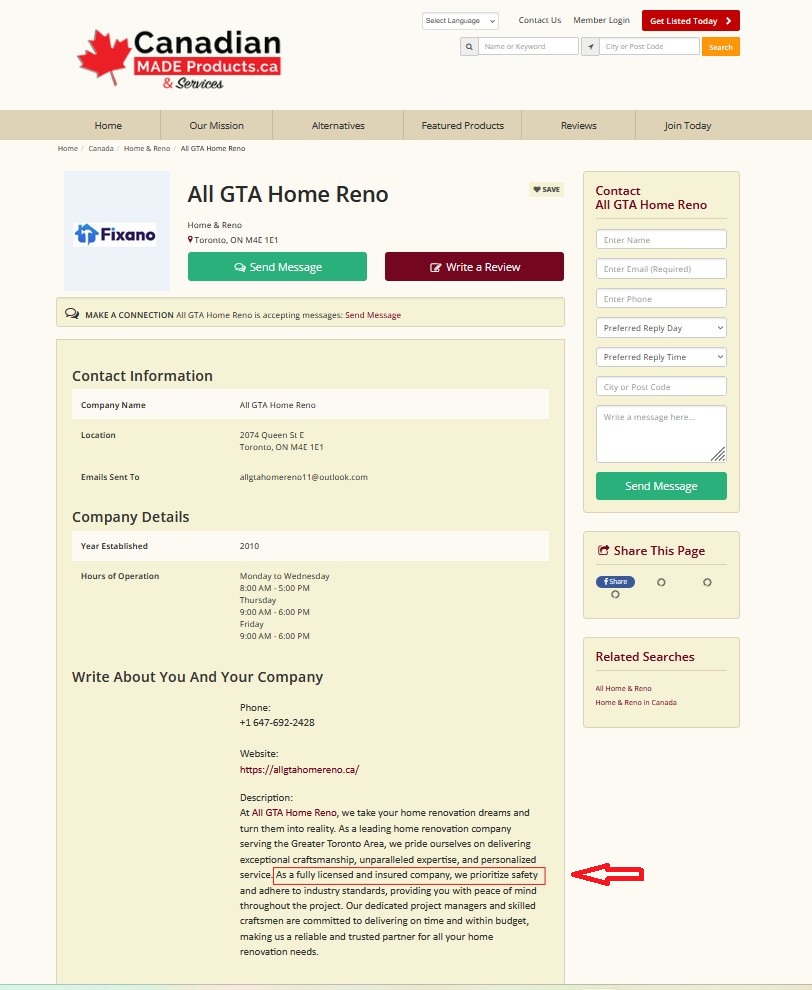Click the magnifying glass search icon
Image resolution: width=812 pixels, height=990 pixels.
coord(468,47)
